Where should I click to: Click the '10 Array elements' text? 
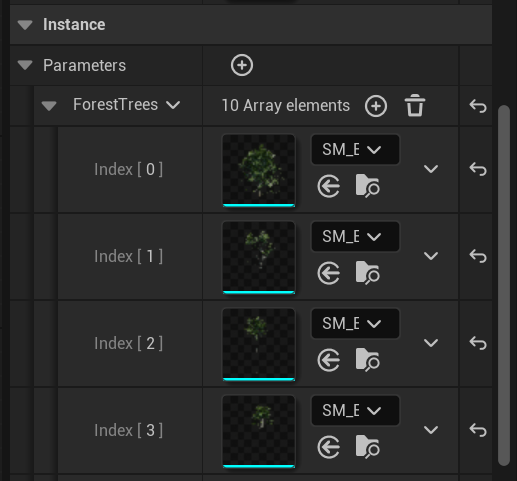(x=286, y=106)
